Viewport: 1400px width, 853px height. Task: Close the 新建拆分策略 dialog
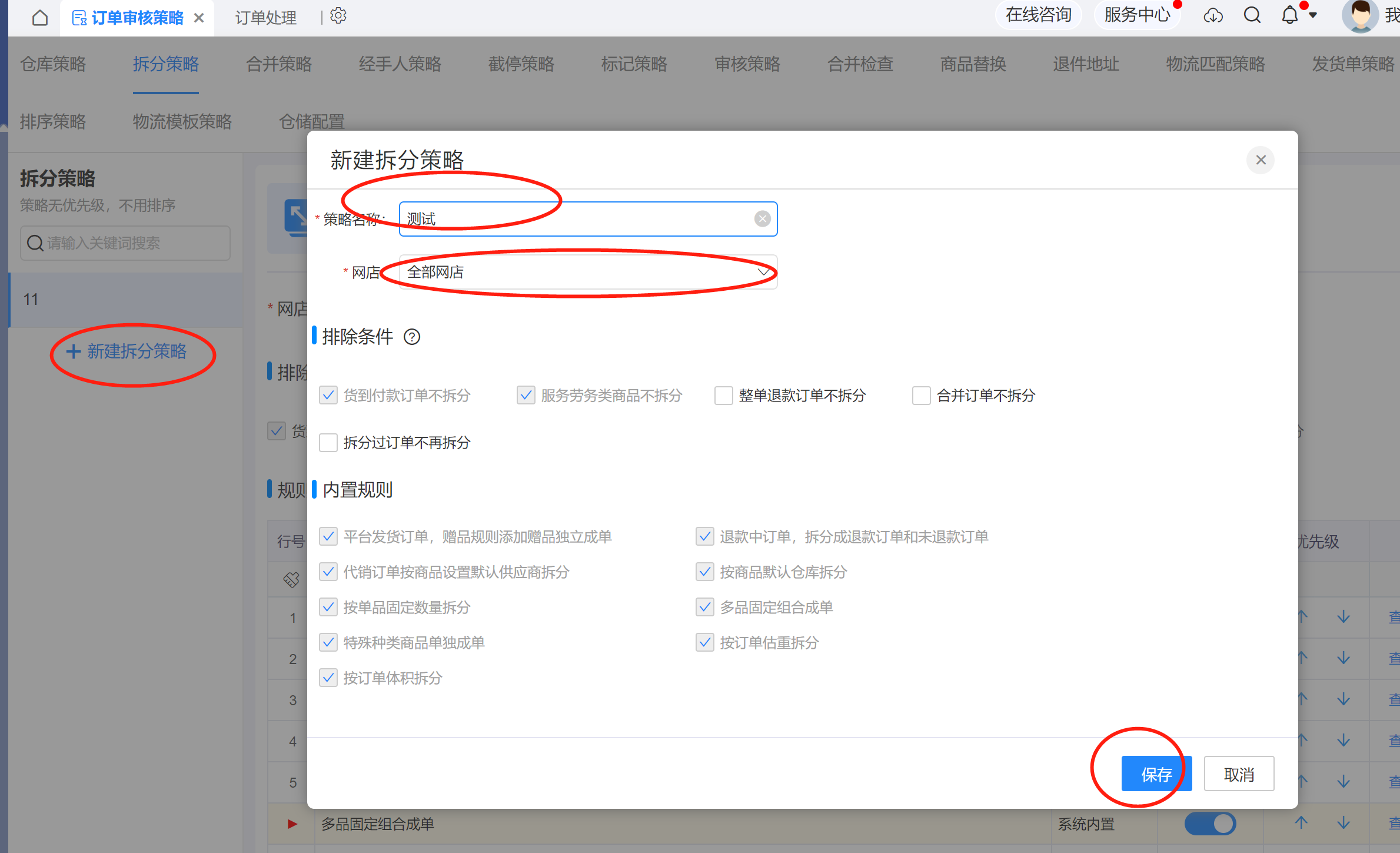1261,160
